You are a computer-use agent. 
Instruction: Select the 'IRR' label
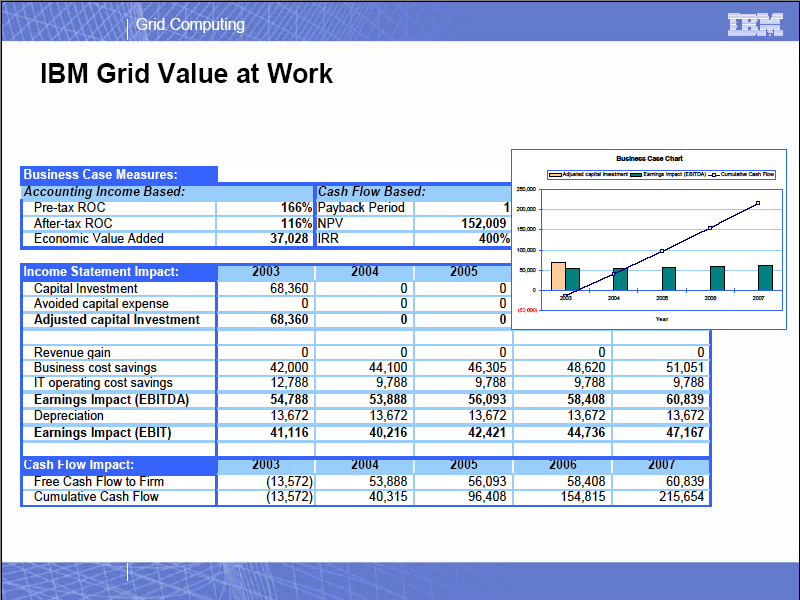point(328,239)
